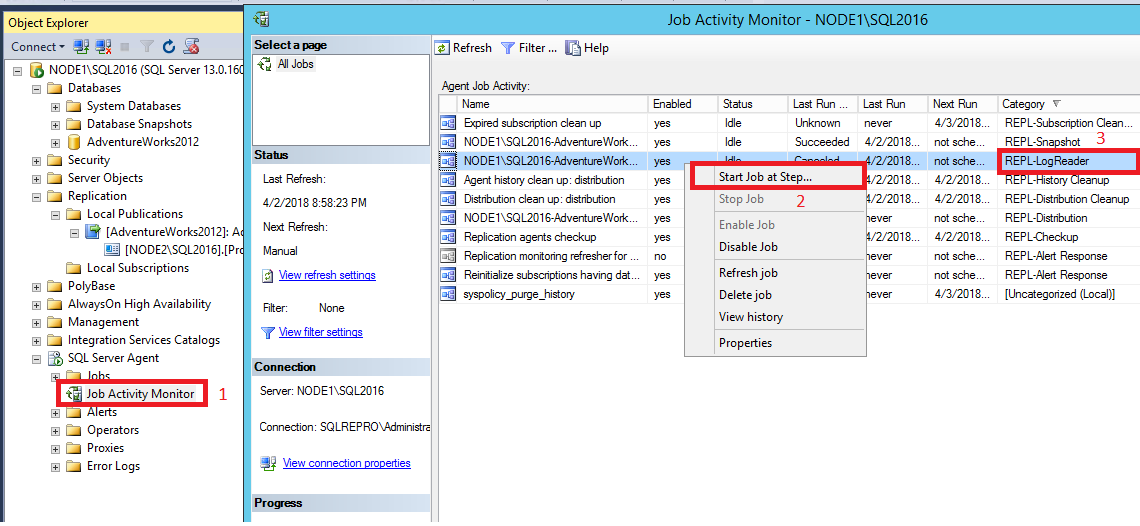This screenshot has width=1140, height=526.
Task: Open the Connect dropdown in Object Explorer
Action: 38,47
